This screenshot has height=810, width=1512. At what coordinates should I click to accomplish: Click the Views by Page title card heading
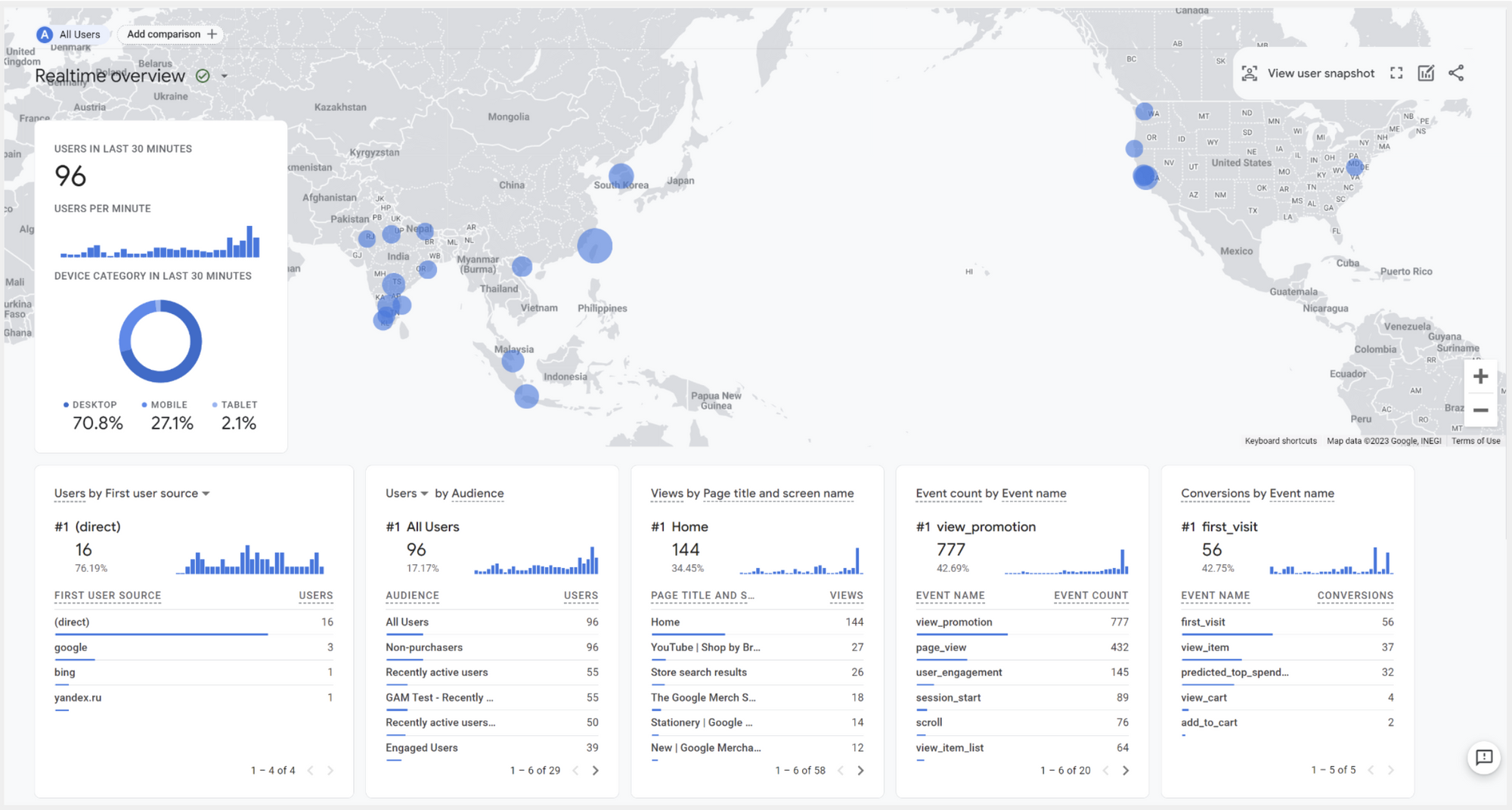[752, 494]
